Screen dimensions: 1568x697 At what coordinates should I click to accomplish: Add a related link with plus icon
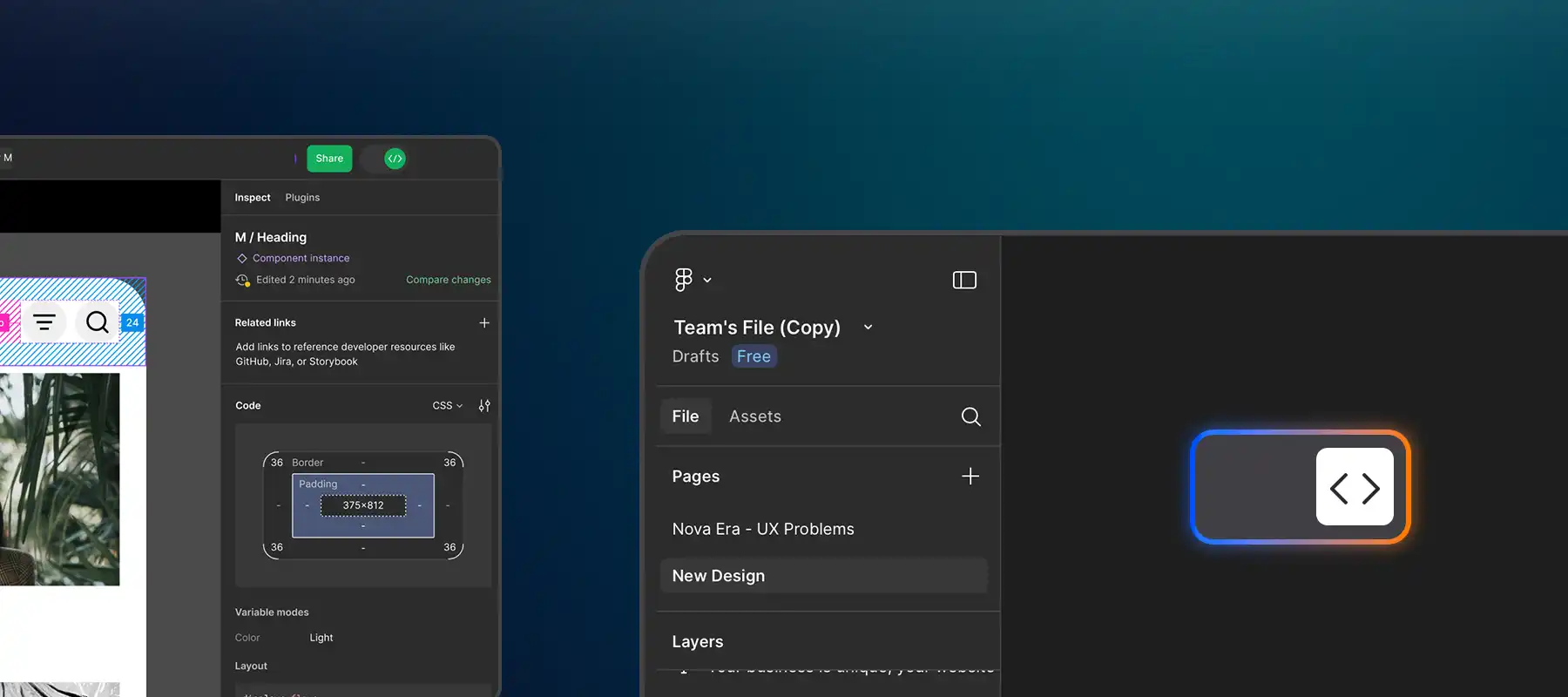(x=484, y=322)
